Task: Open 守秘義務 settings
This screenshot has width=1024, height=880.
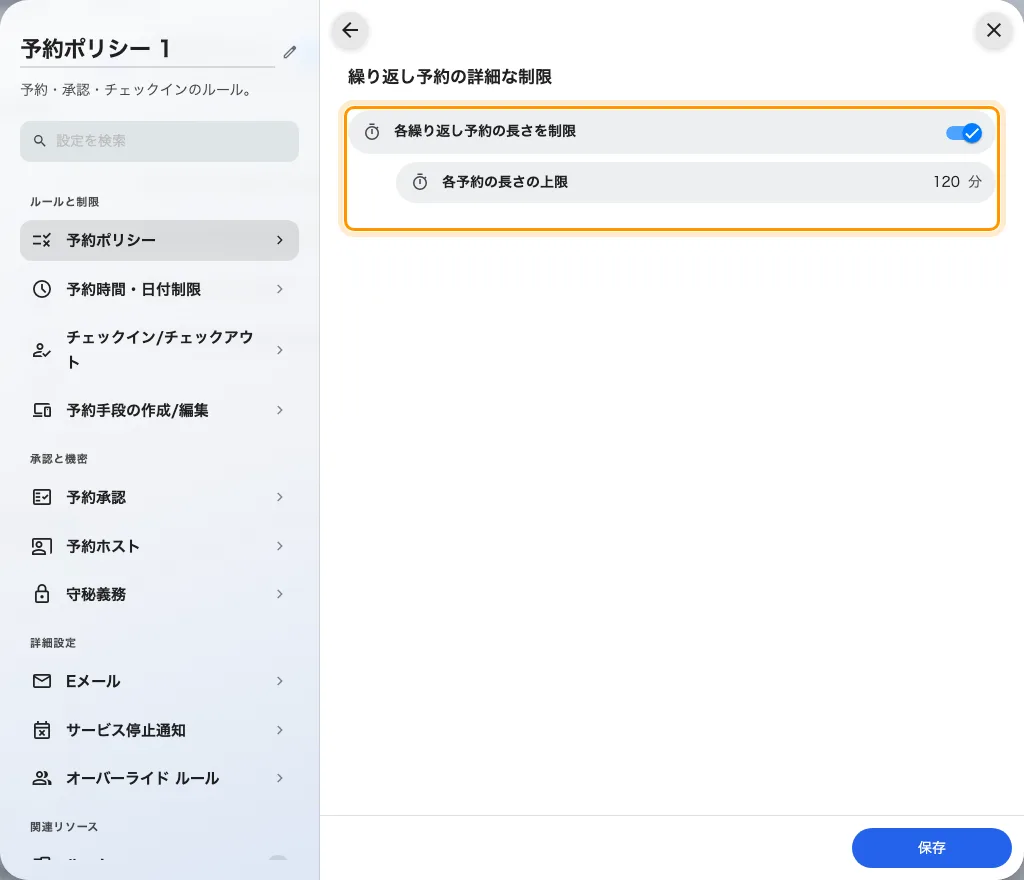Action: [159, 594]
